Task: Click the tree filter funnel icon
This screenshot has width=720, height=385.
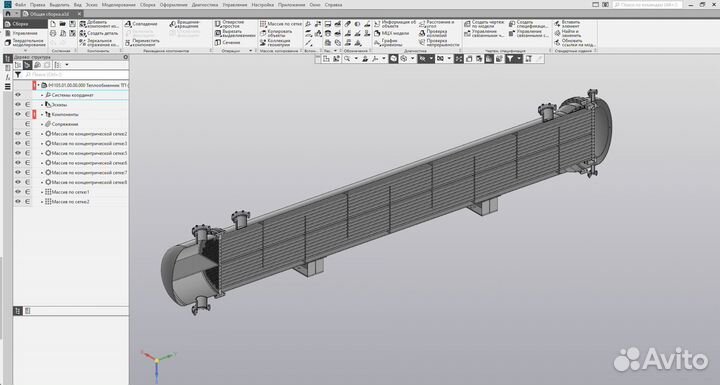Action: pos(17,74)
